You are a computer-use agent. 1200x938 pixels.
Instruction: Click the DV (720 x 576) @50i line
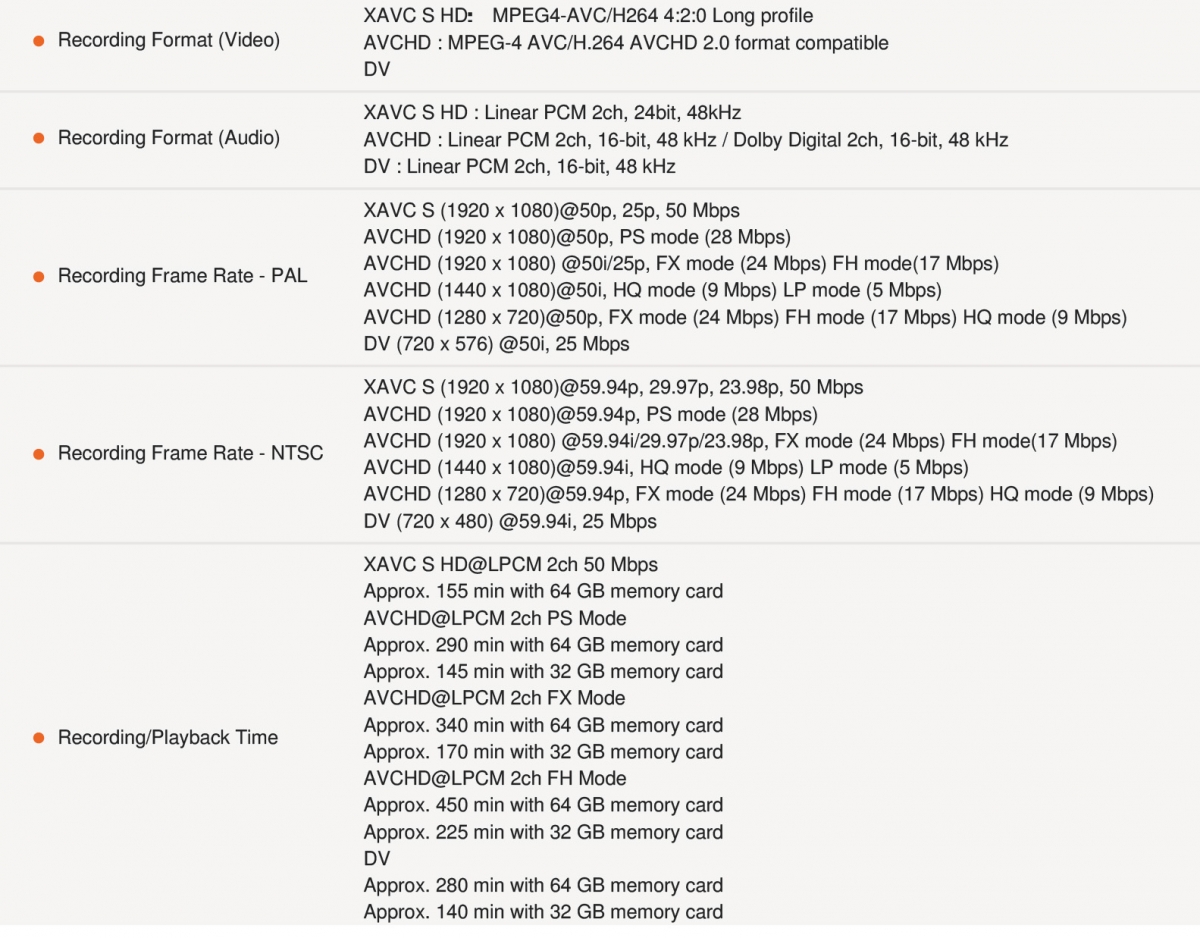click(496, 344)
